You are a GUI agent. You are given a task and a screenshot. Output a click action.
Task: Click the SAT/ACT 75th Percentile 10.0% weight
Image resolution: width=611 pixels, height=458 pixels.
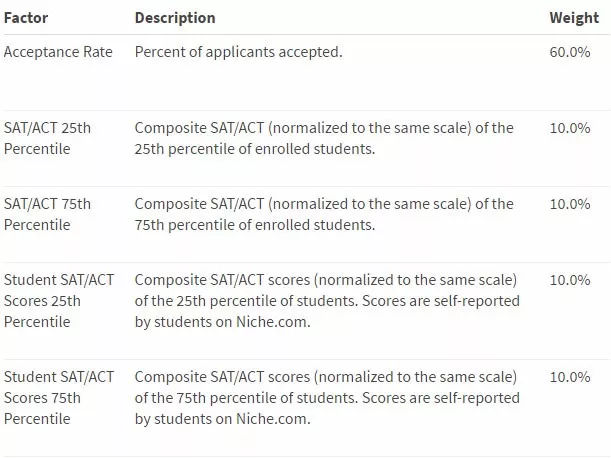tap(570, 204)
